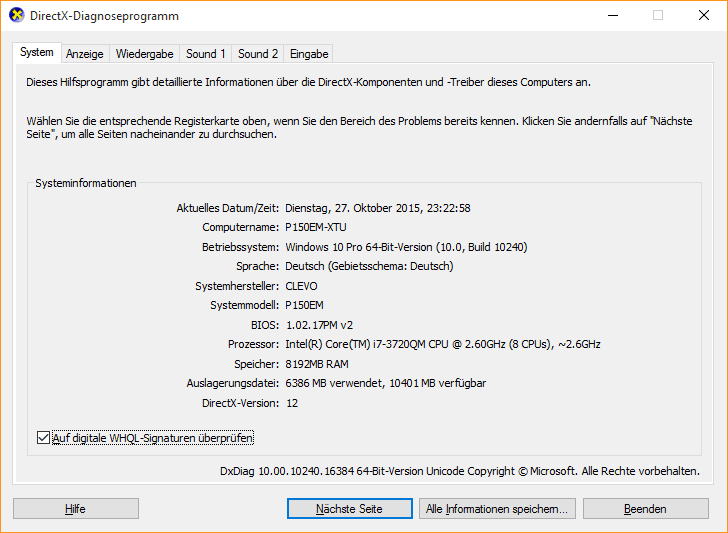Screen dimensions: 728x533
Task: Click the Beenden button
Action: pos(646,509)
